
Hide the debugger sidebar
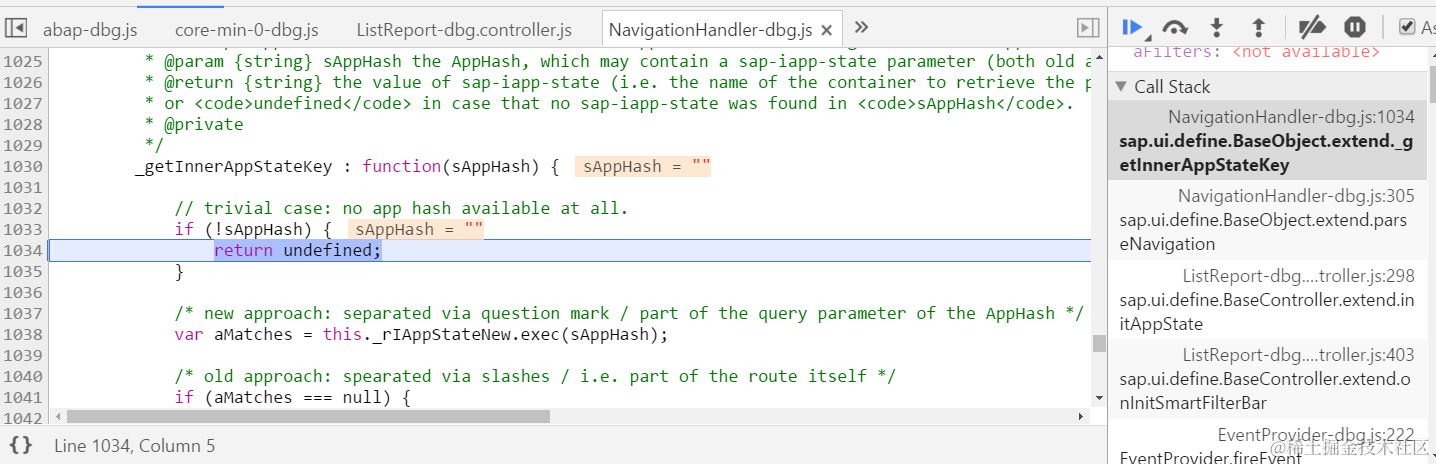point(1088,28)
